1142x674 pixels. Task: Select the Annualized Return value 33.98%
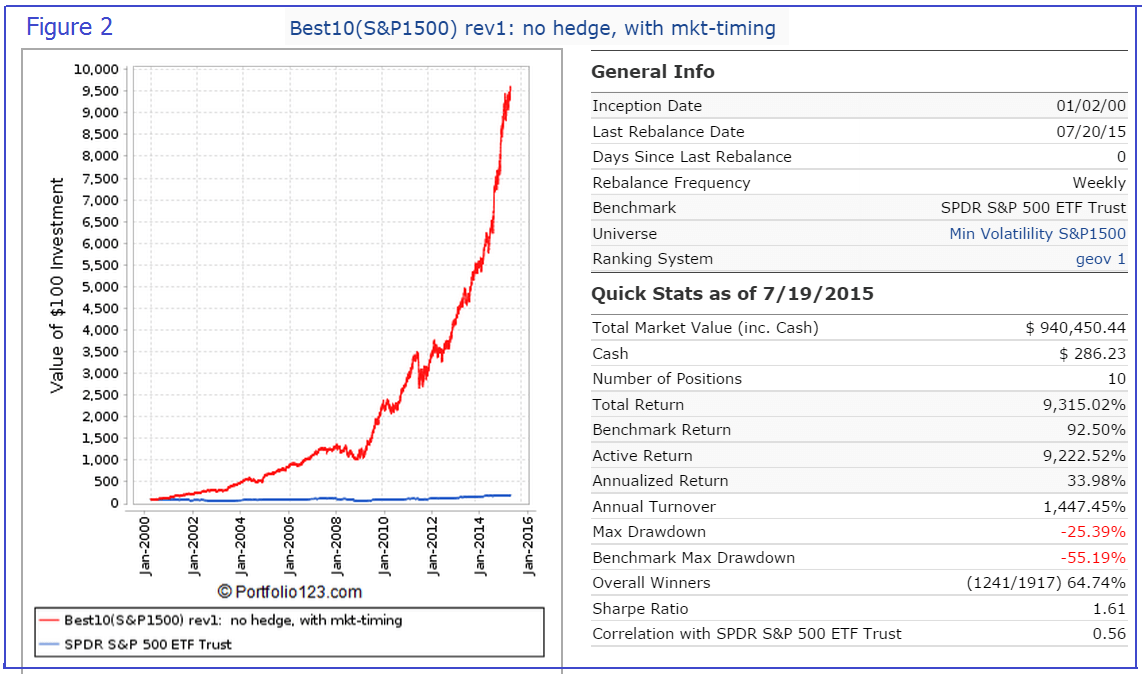point(1096,481)
